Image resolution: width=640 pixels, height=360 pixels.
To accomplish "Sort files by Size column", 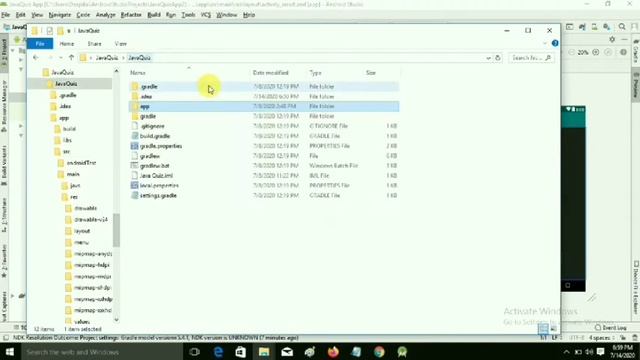I will pos(371,73).
